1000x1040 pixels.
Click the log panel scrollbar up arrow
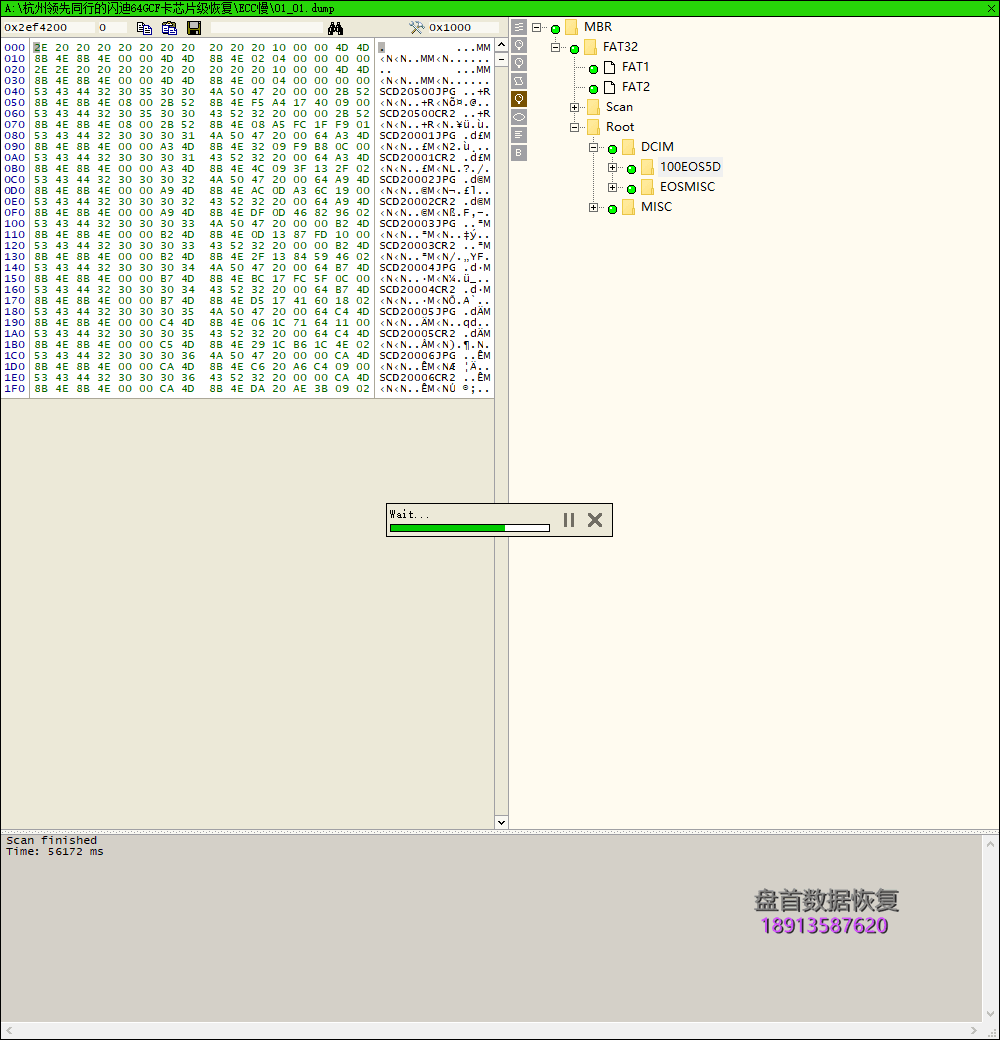990,844
